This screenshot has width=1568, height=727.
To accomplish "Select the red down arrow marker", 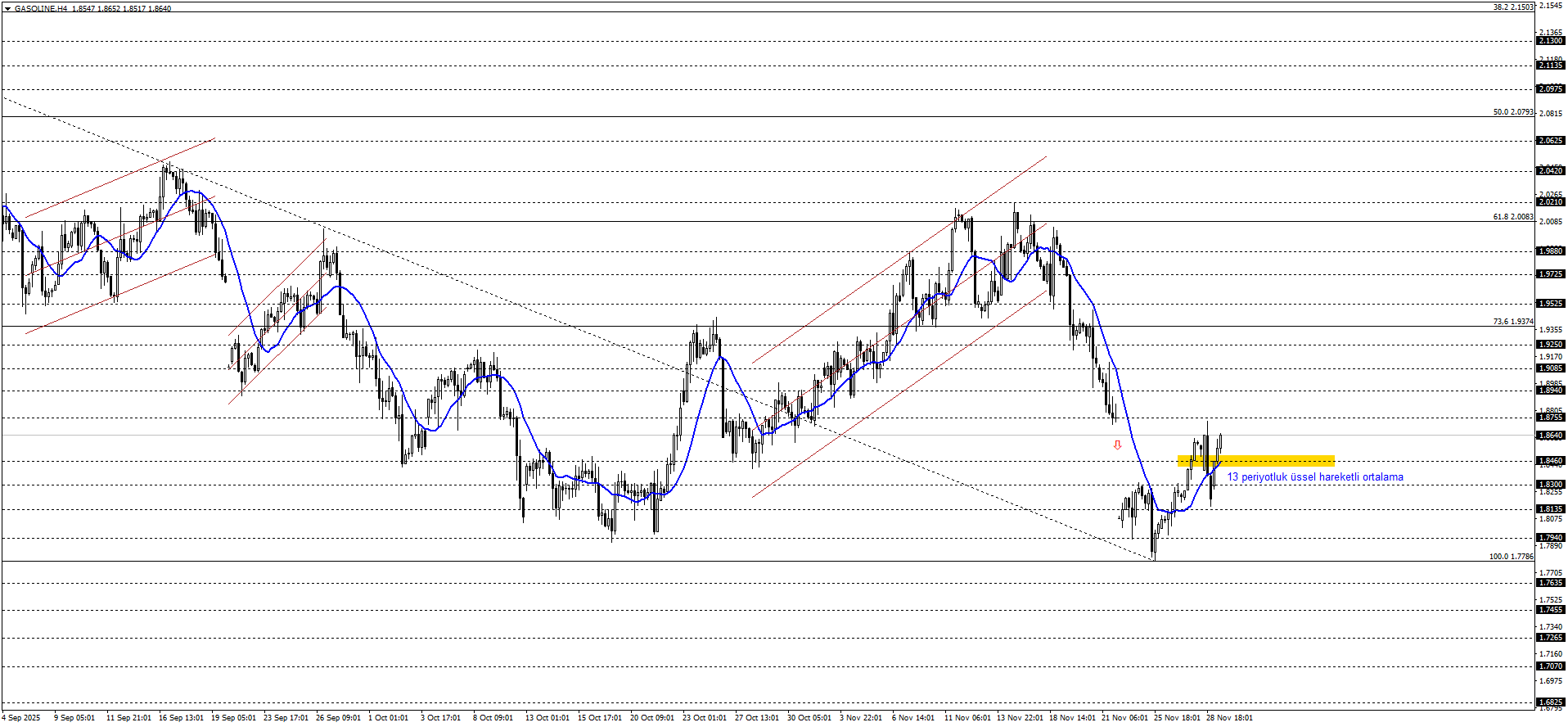I will [x=1117, y=445].
